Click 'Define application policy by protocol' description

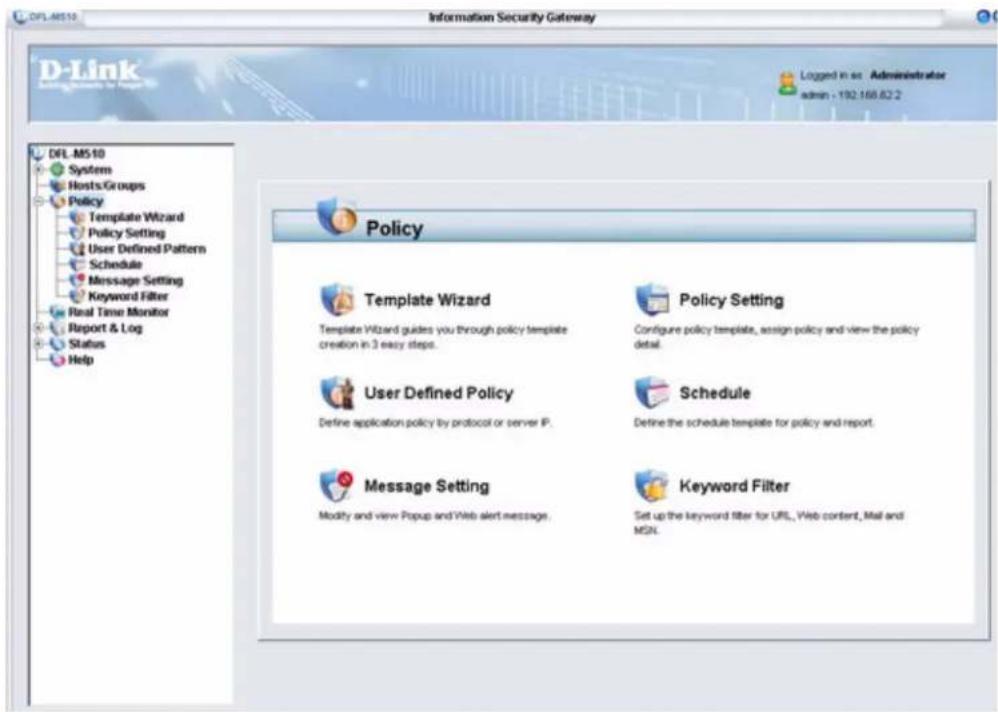pos(435,422)
